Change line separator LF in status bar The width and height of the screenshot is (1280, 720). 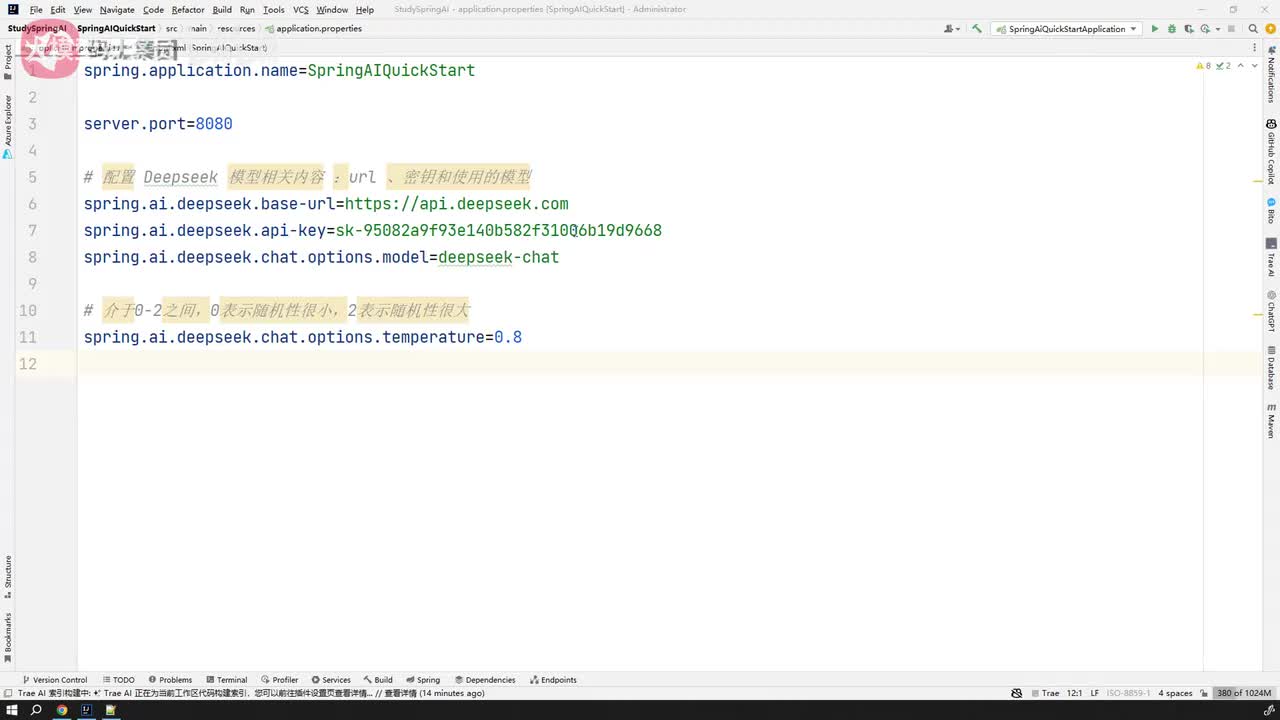[x=1095, y=693]
